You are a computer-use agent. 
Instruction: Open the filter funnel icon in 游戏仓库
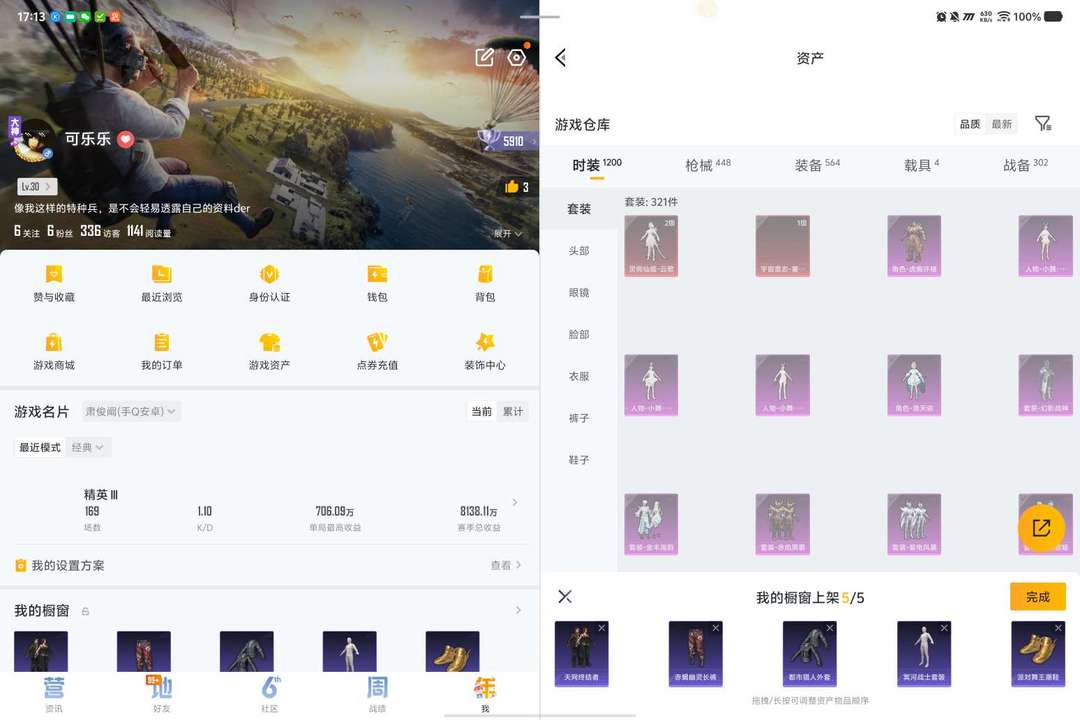(x=1043, y=123)
